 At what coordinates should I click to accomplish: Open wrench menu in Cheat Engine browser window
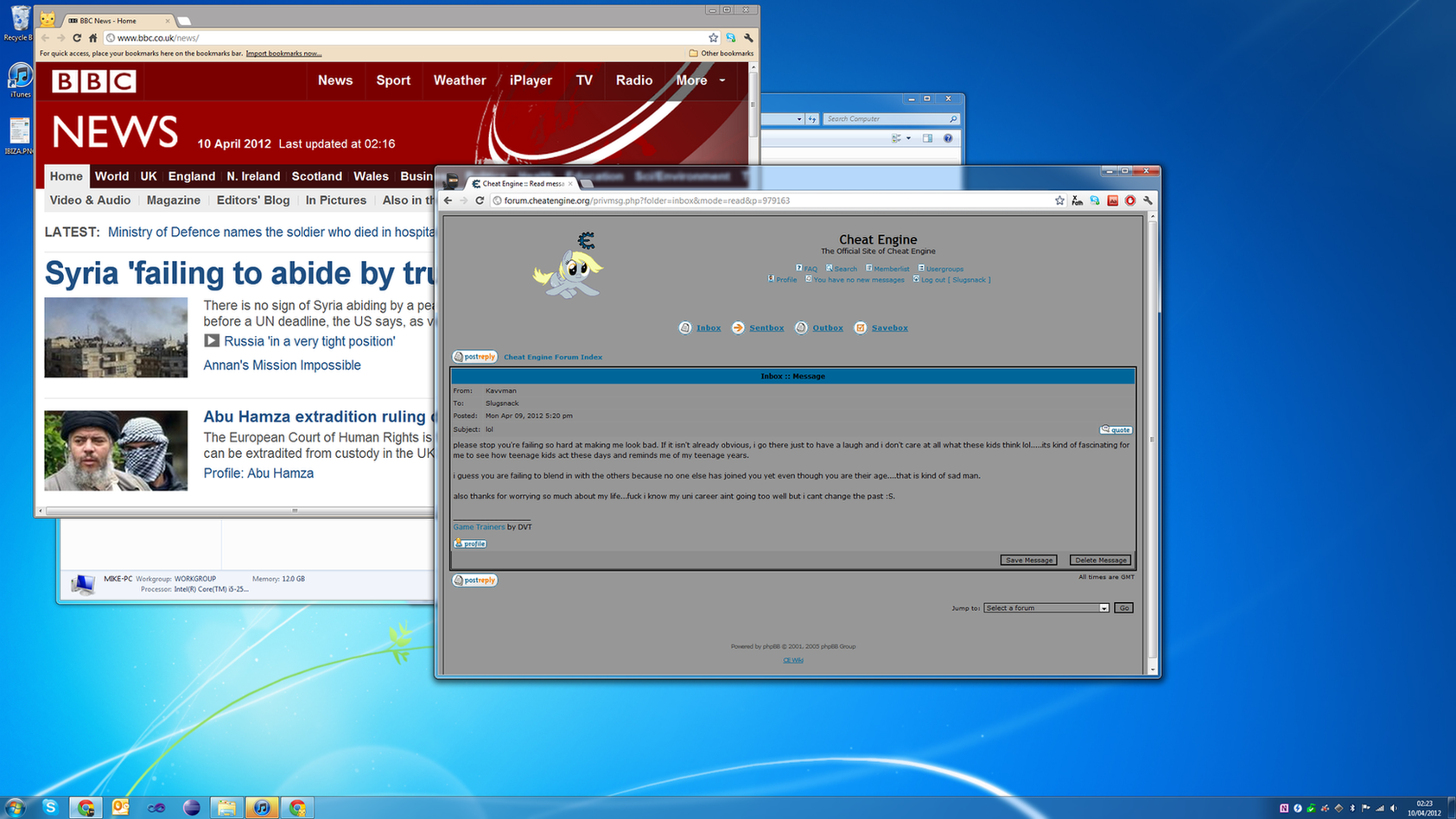[x=1148, y=200]
